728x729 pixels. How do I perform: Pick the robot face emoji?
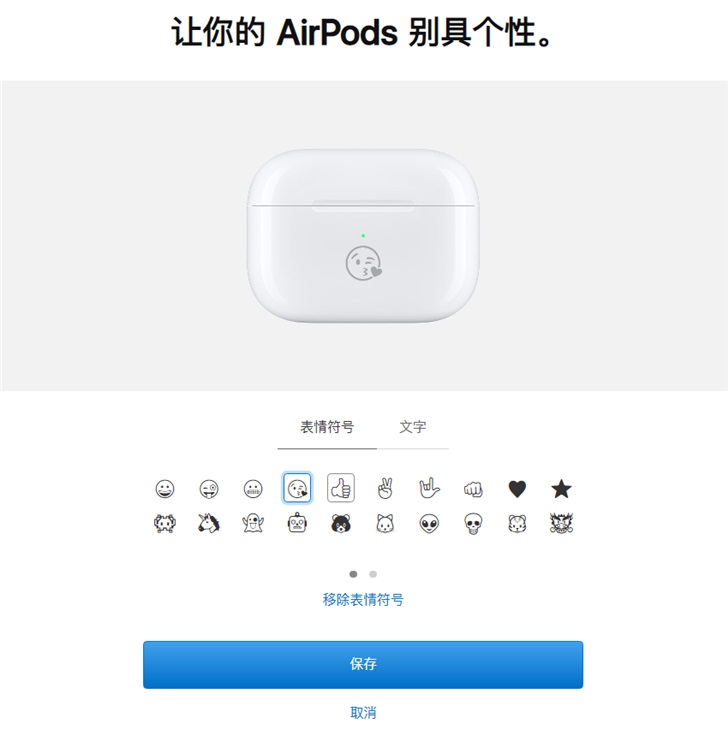tap(297, 523)
